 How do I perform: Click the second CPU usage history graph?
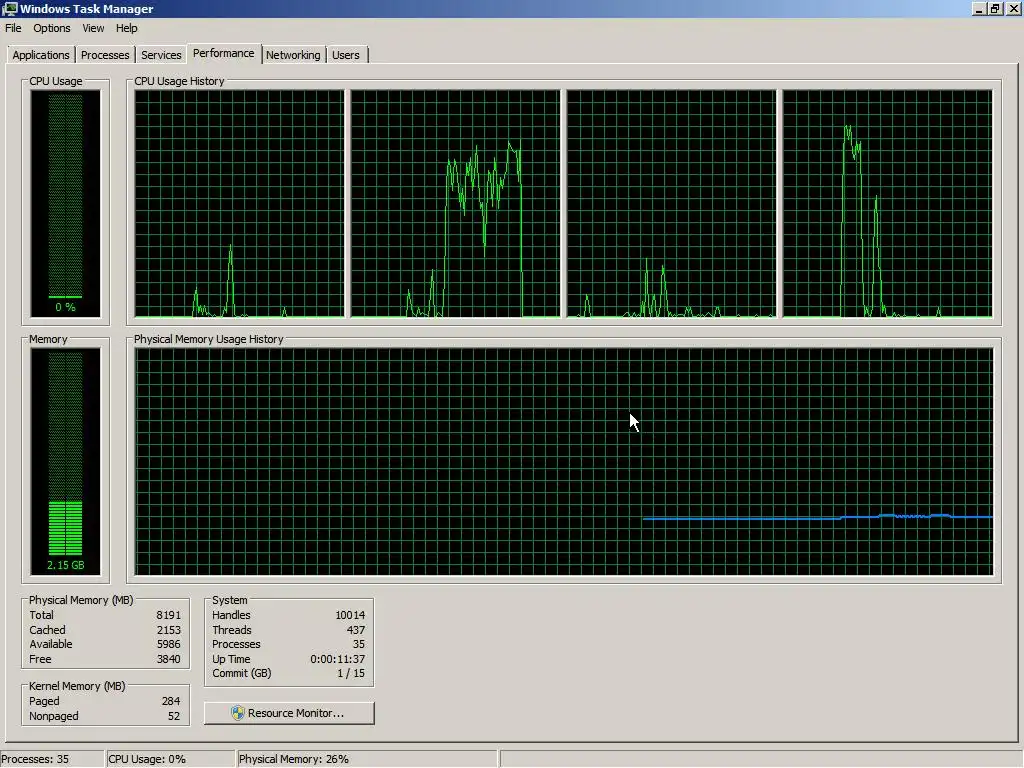point(455,203)
